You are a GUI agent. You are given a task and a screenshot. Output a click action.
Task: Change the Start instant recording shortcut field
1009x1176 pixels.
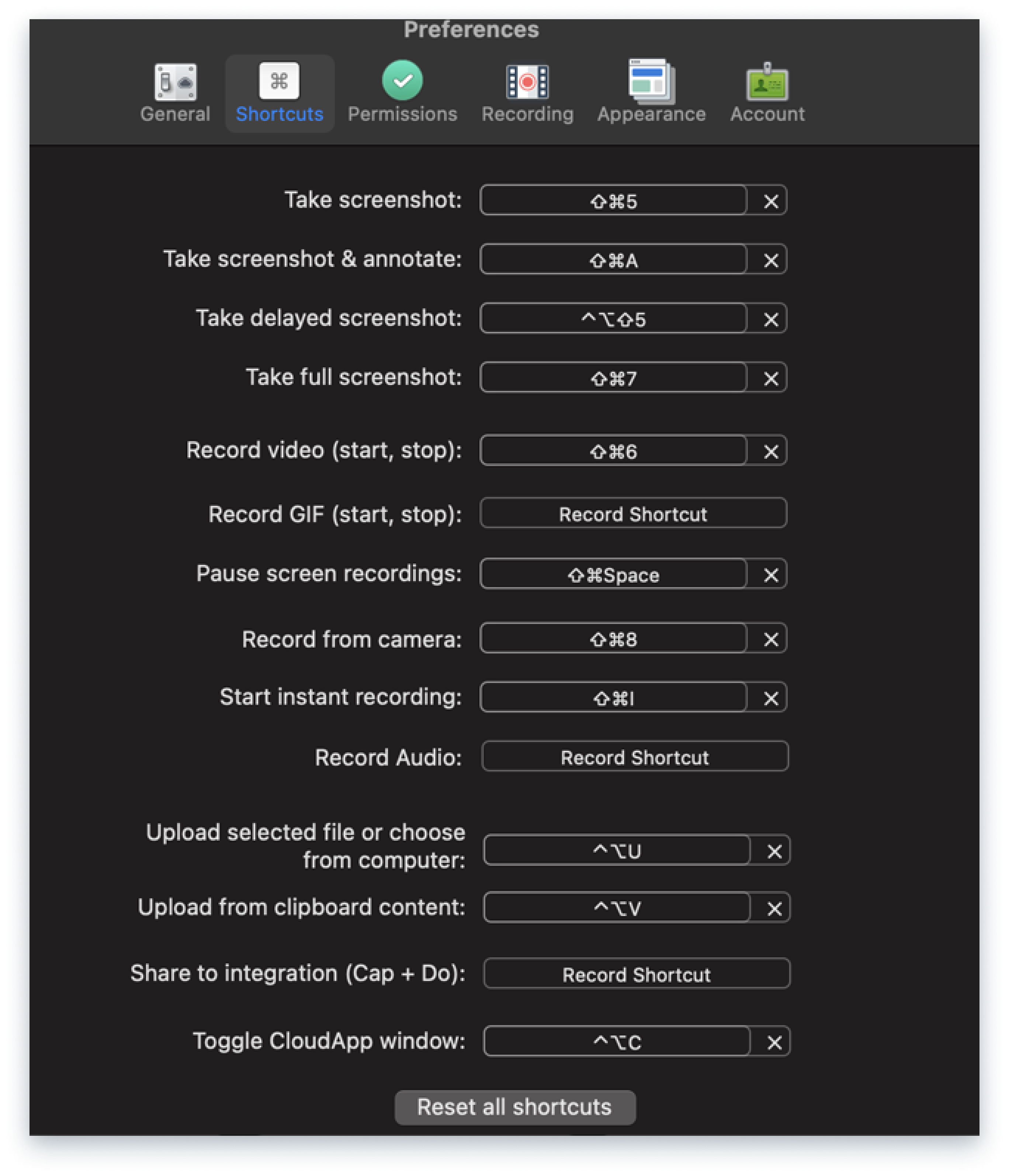point(613,698)
